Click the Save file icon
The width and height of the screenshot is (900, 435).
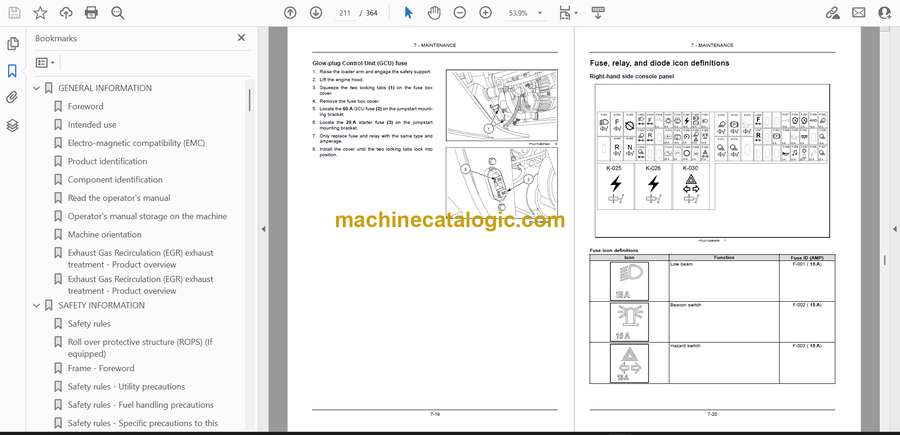click(14, 13)
